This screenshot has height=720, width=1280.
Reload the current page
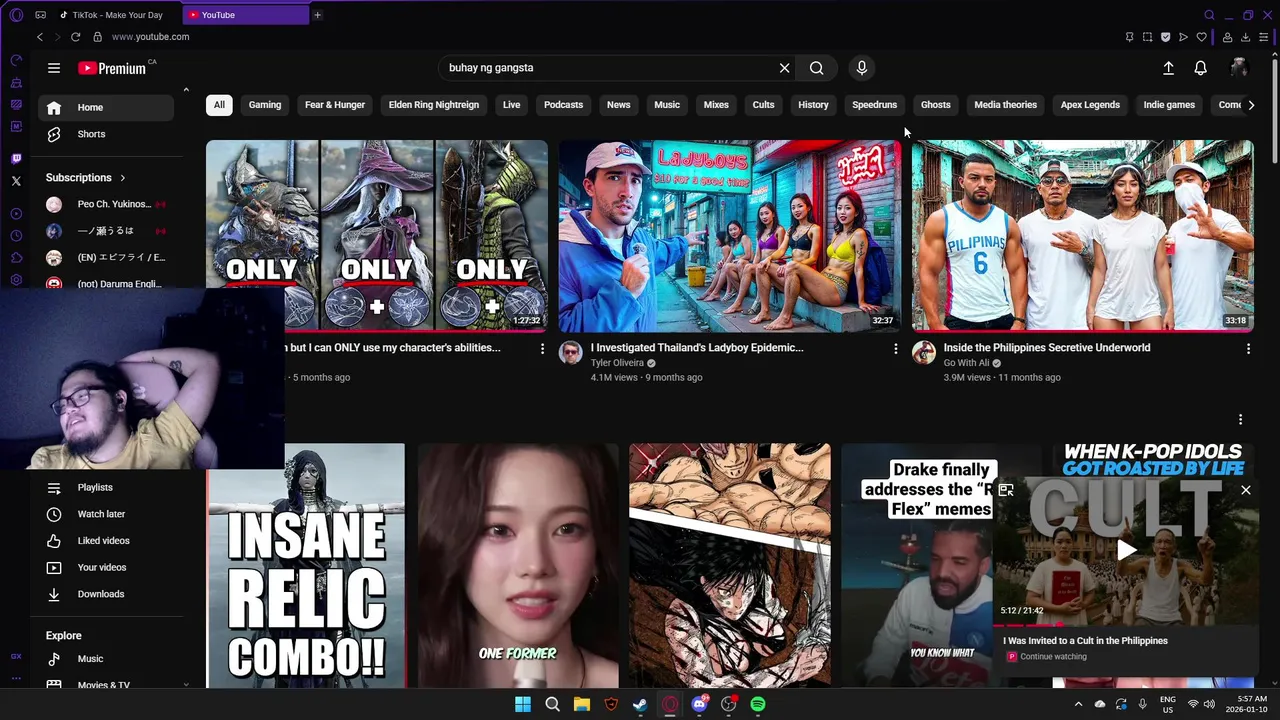75,37
